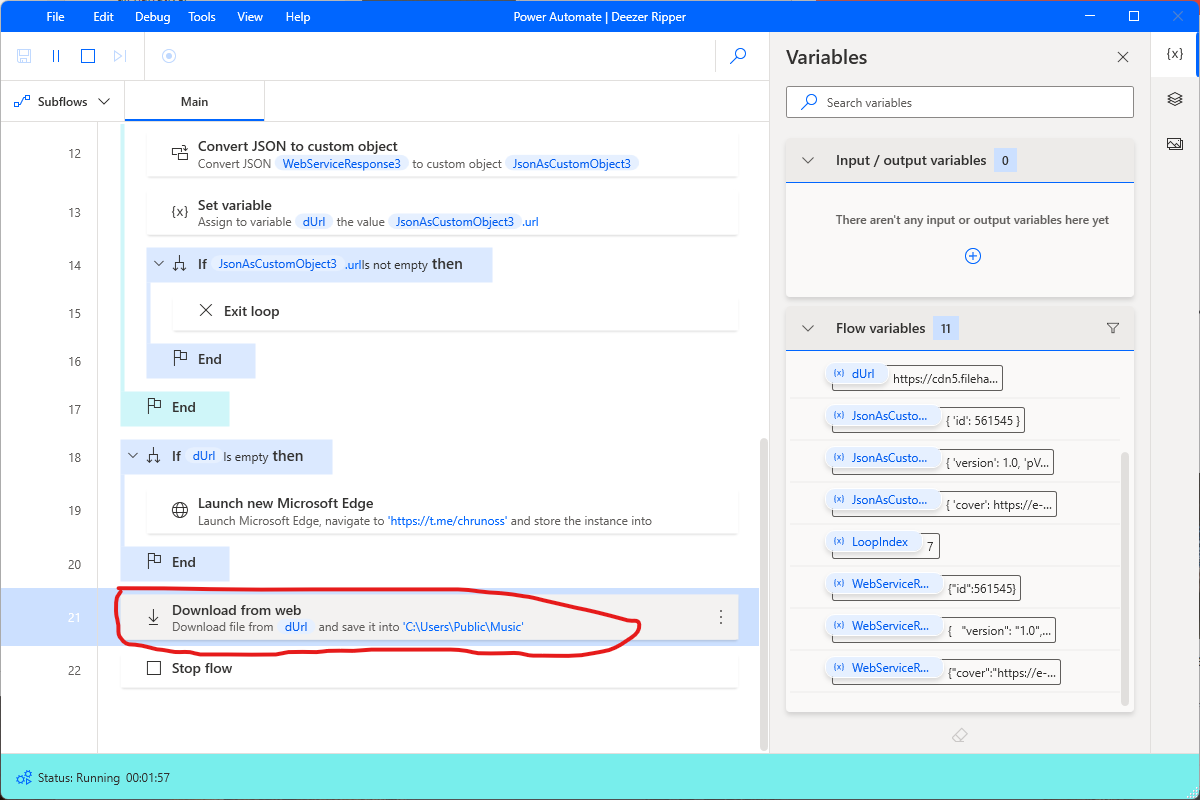The width and height of the screenshot is (1200, 800).
Task: Open the Variables panel via {x} sidebar icon
Action: (x=1174, y=54)
